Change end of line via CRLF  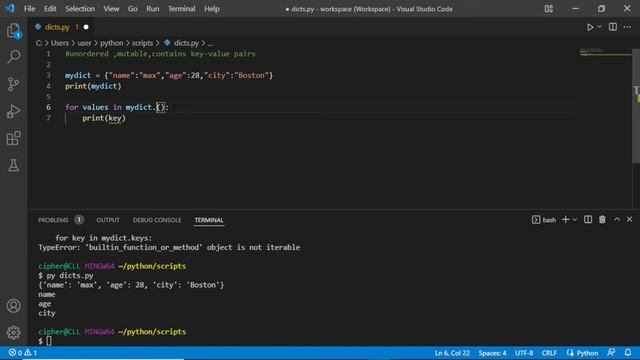tap(549, 353)
